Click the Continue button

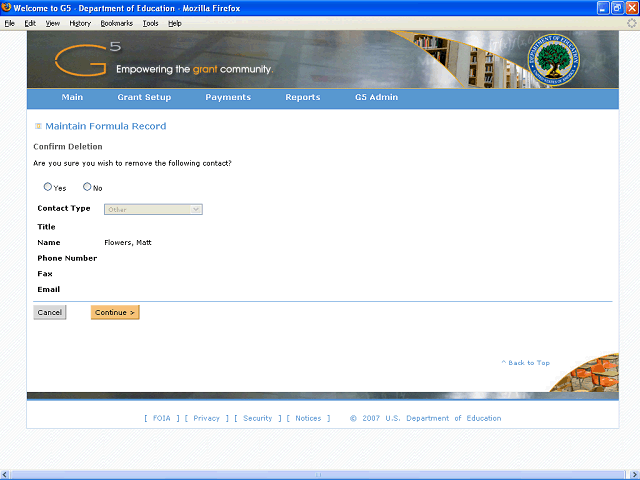(115, 312)
